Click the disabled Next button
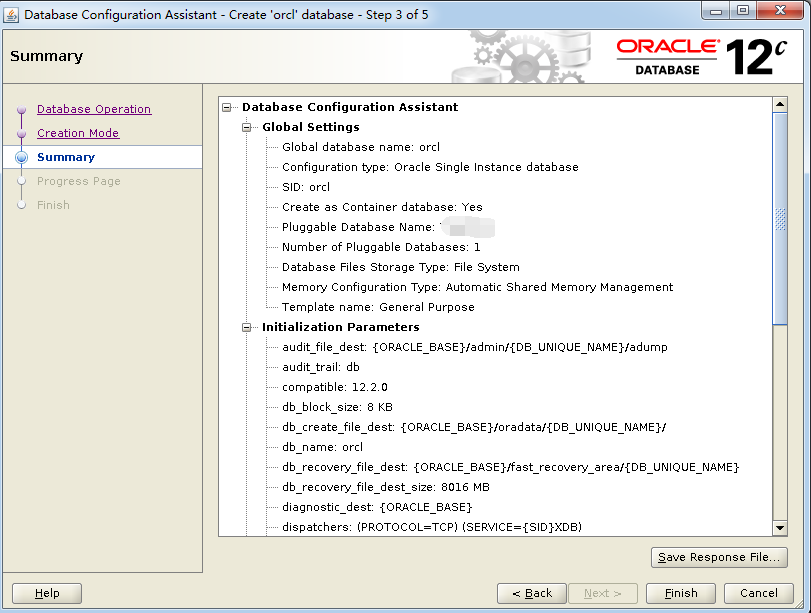Image resolution: width=811 pixels, height=613 pixels. 603,593
